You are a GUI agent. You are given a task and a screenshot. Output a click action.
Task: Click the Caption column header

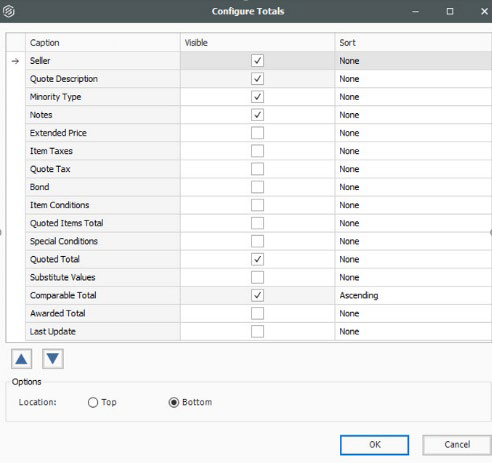103,42
